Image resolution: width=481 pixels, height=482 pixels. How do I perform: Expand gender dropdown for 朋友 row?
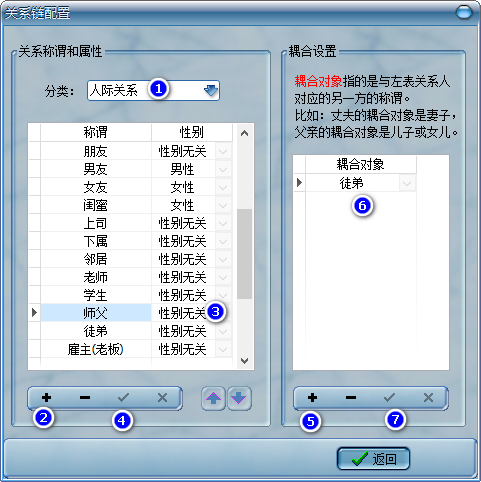[x=223, y=151]
